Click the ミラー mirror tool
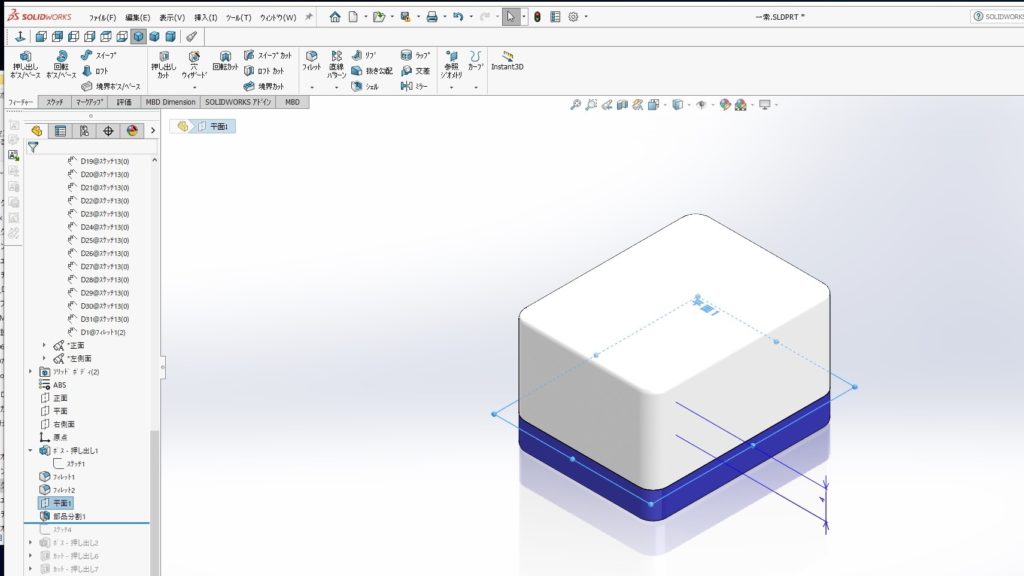 (x=414, y=87)
